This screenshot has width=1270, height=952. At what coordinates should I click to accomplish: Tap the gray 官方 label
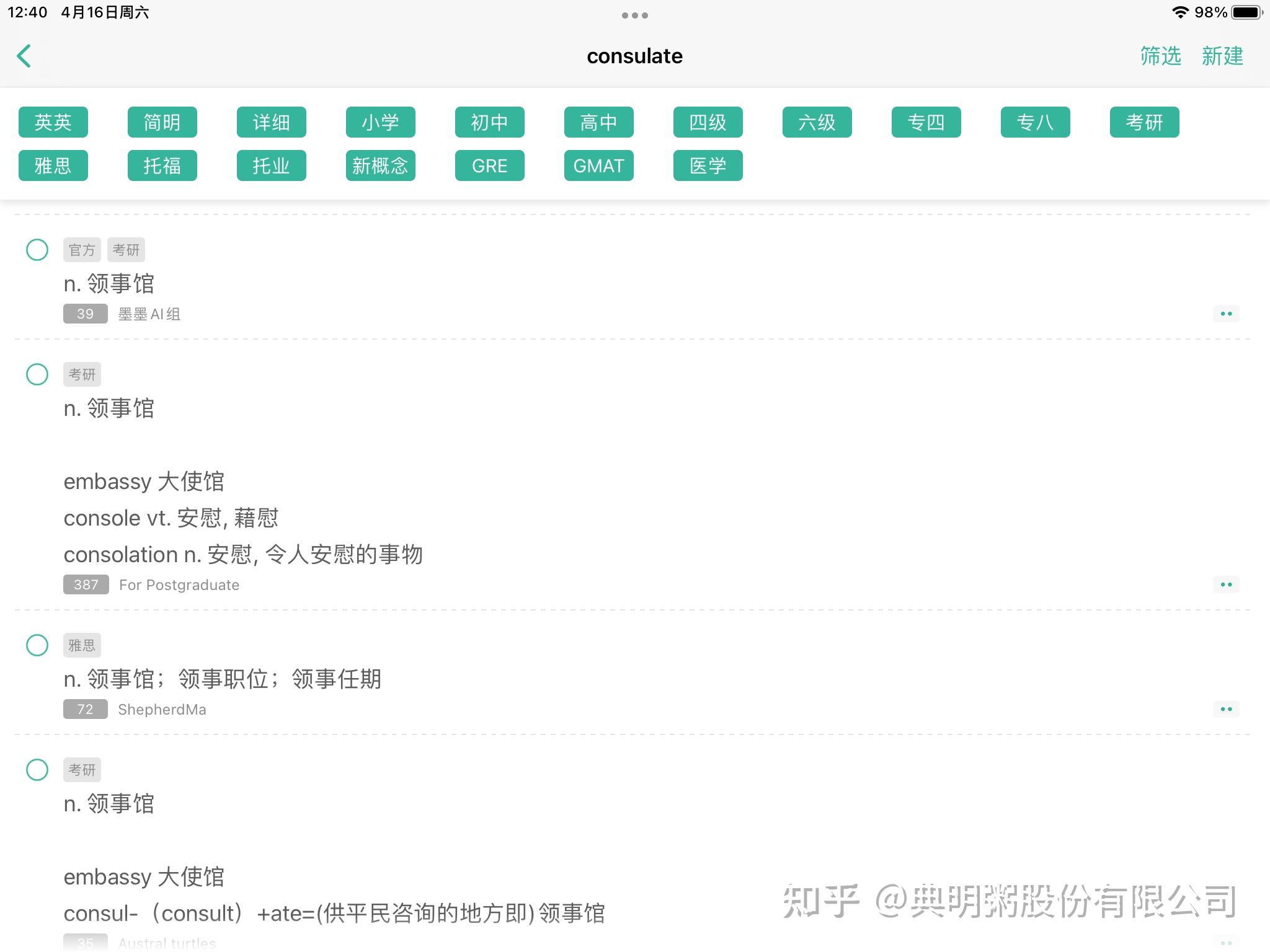pos(82,250)
